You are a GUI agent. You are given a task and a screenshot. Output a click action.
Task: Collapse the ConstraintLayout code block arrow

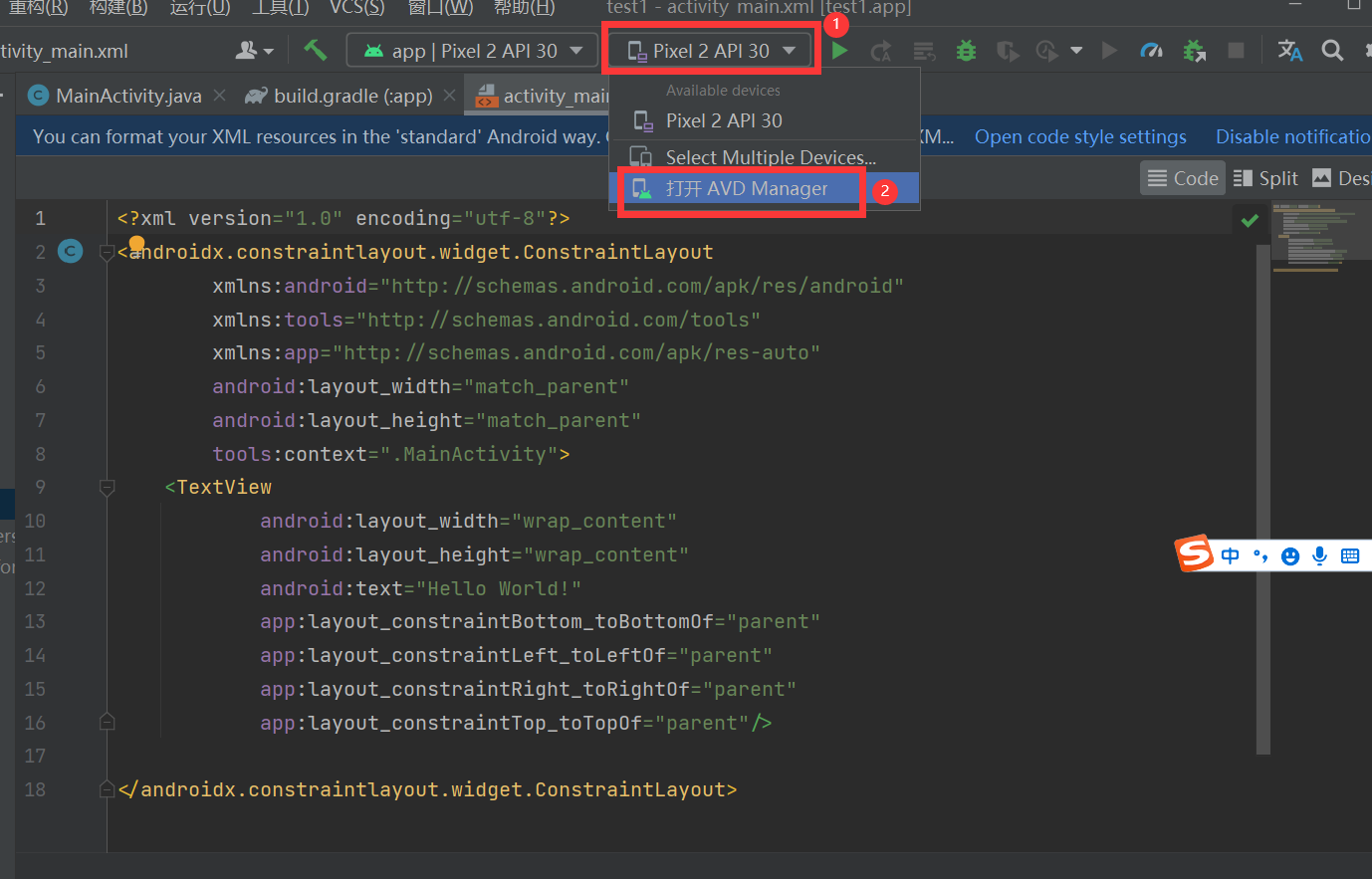[x=107, y=252]
